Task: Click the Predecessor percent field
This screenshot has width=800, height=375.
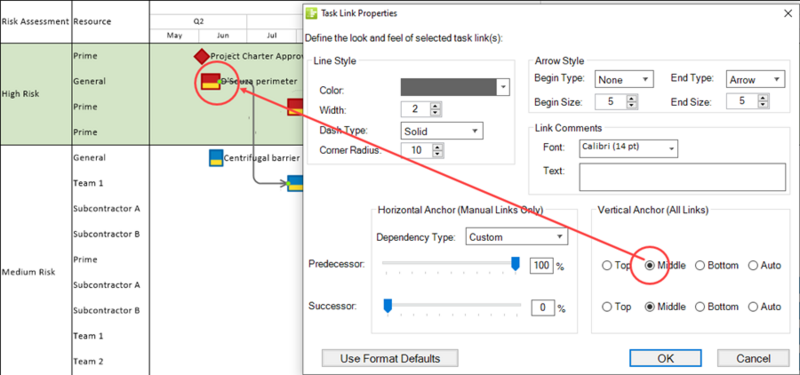Action: 541,266
